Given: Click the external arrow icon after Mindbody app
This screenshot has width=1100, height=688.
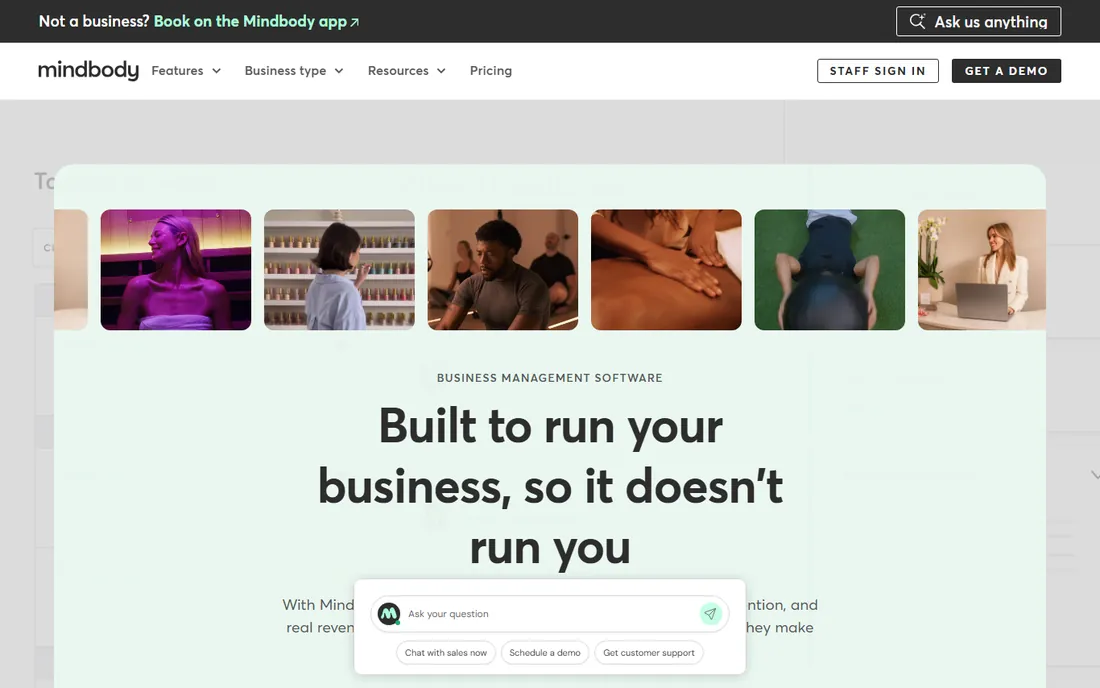Looking at the screenshot, I should coord(354,22).
